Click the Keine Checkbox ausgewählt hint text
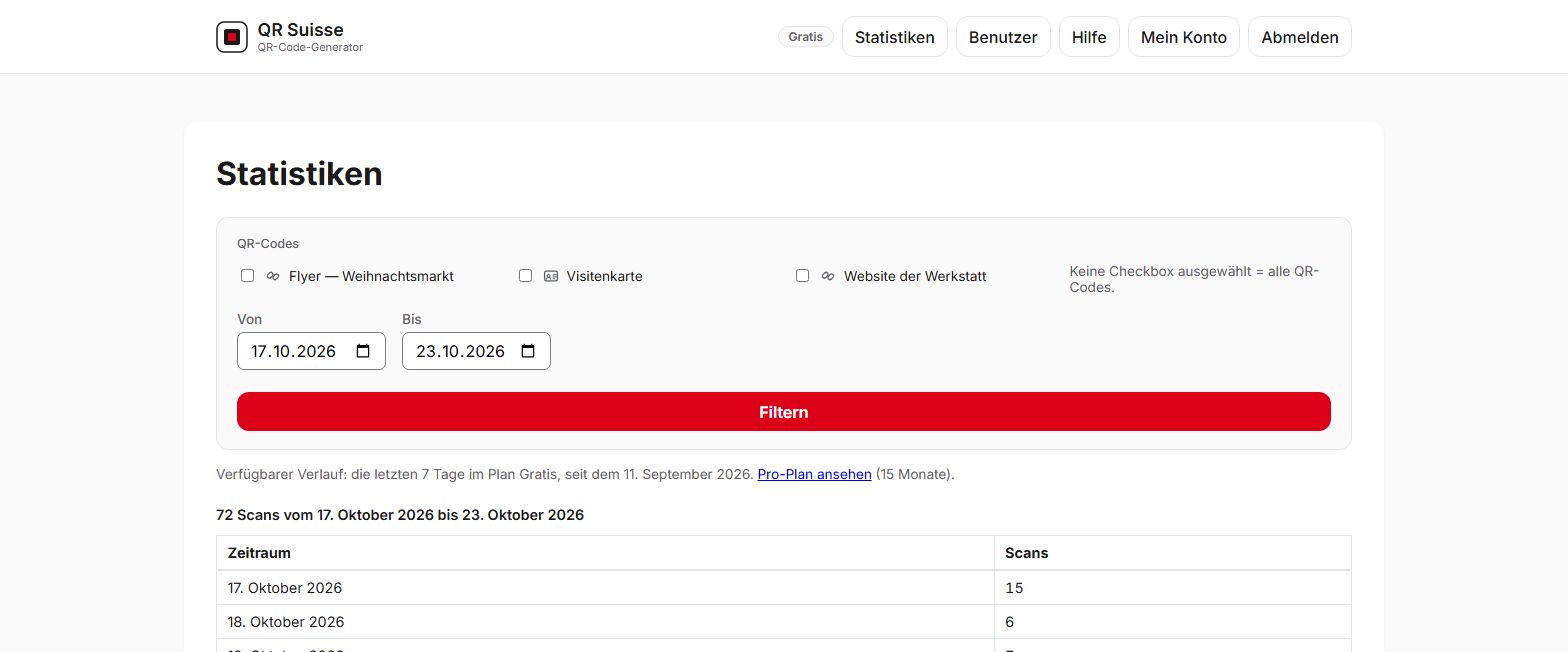The width and height of the screenshot is (1568, 652). coord(1194,279)
